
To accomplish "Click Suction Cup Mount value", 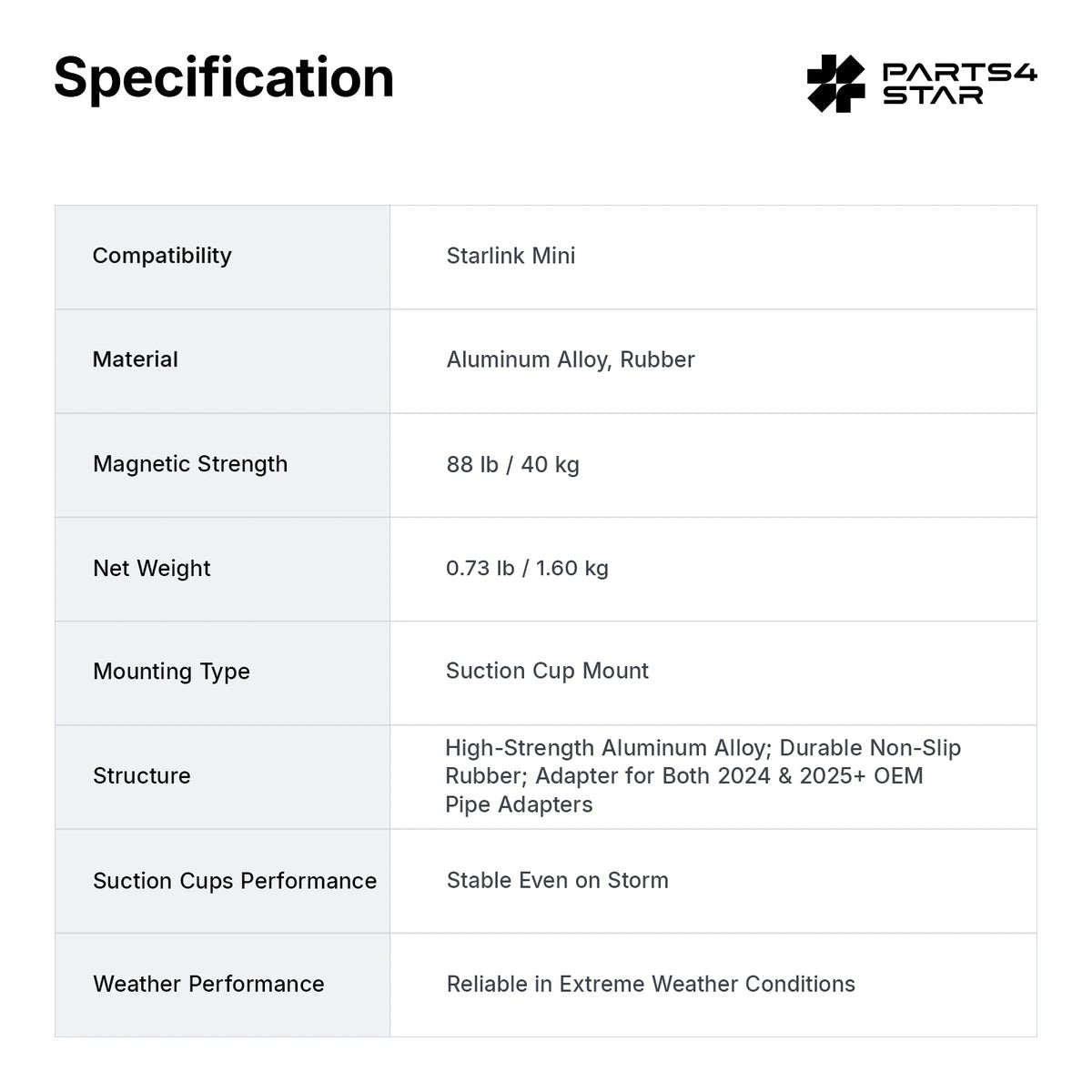I will pos(547,671).
